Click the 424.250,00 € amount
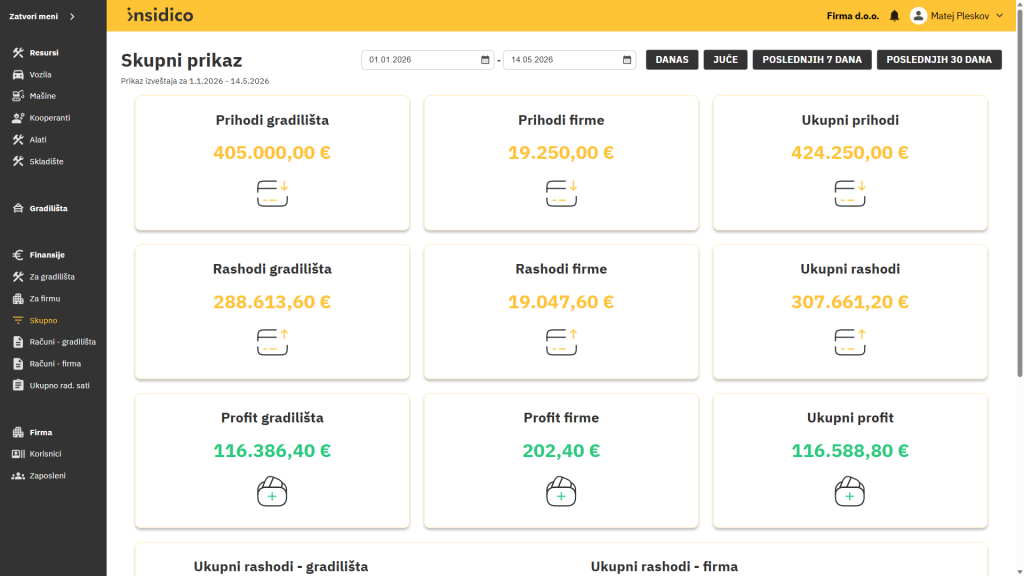 850,153
